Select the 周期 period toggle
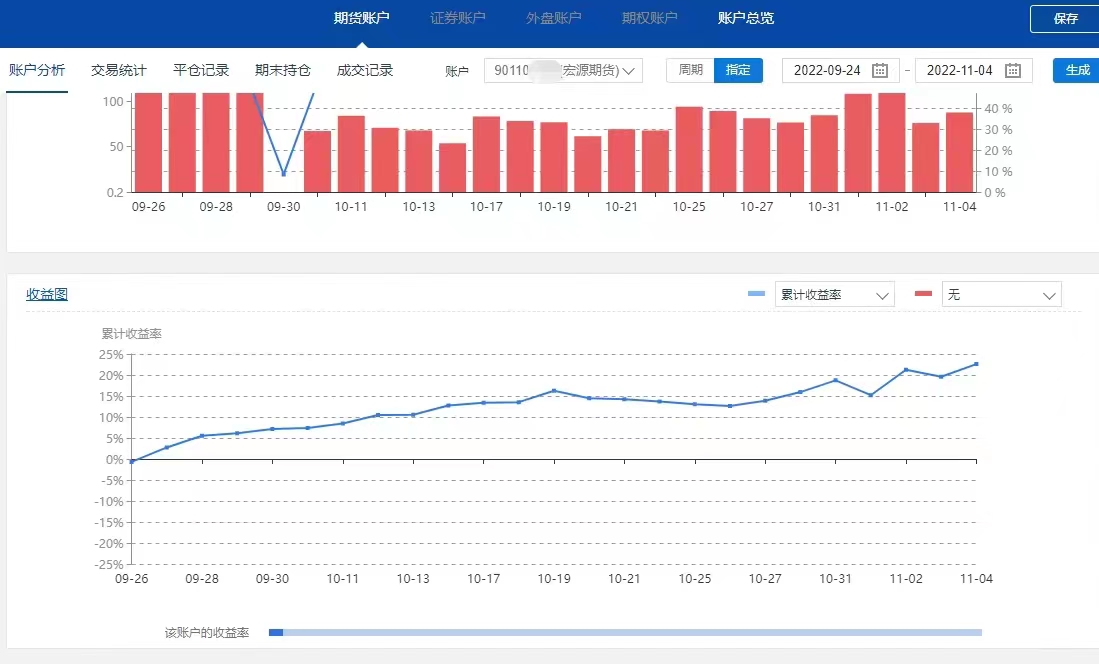Image resolution: width=1099 pixels, height=664 pixels. coord(690,70)
